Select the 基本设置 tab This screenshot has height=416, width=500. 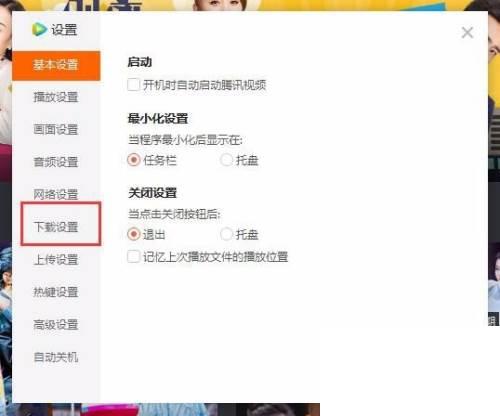coord(56,65)
